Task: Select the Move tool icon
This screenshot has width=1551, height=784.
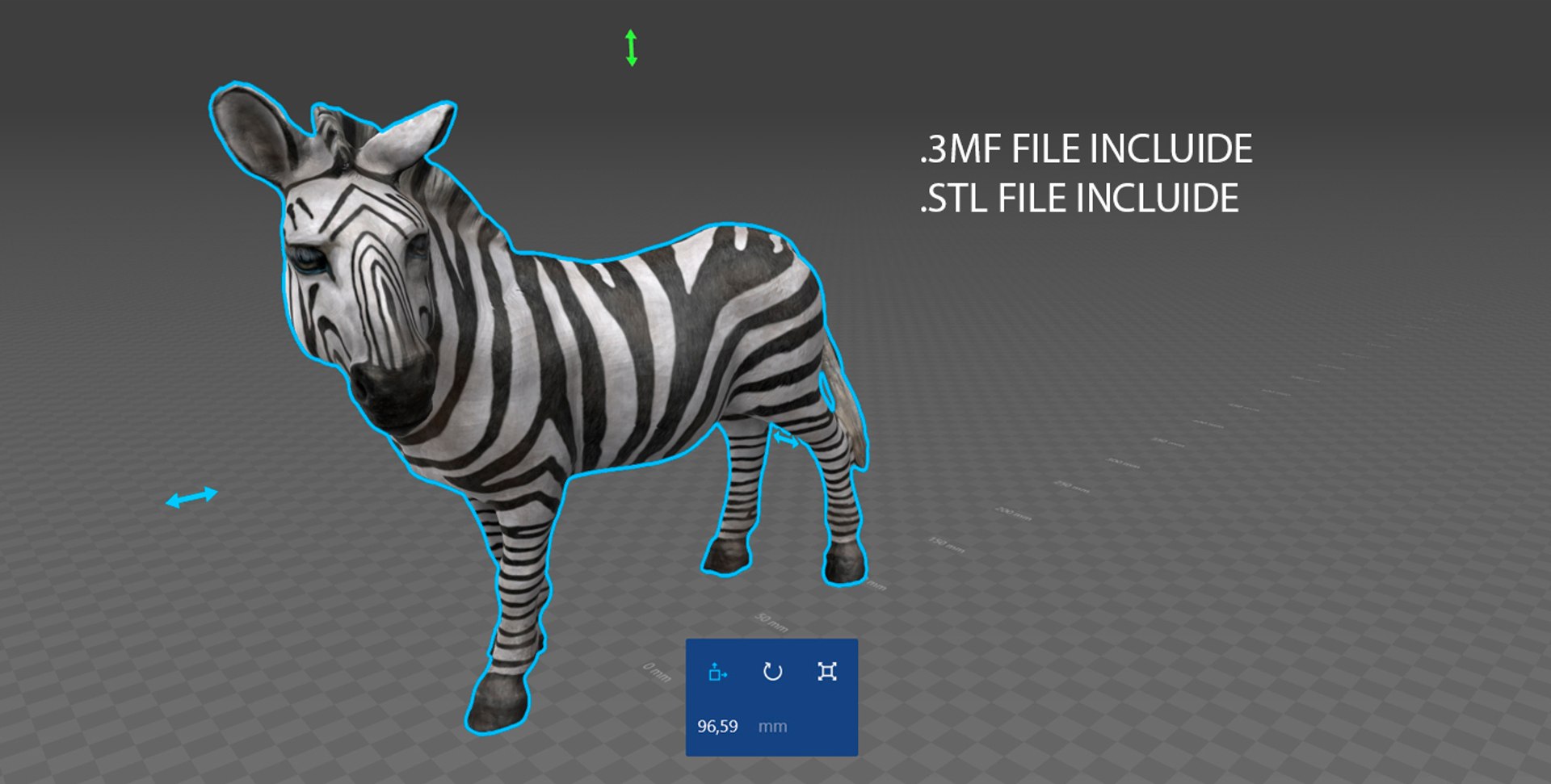Action: click(717, 672)
